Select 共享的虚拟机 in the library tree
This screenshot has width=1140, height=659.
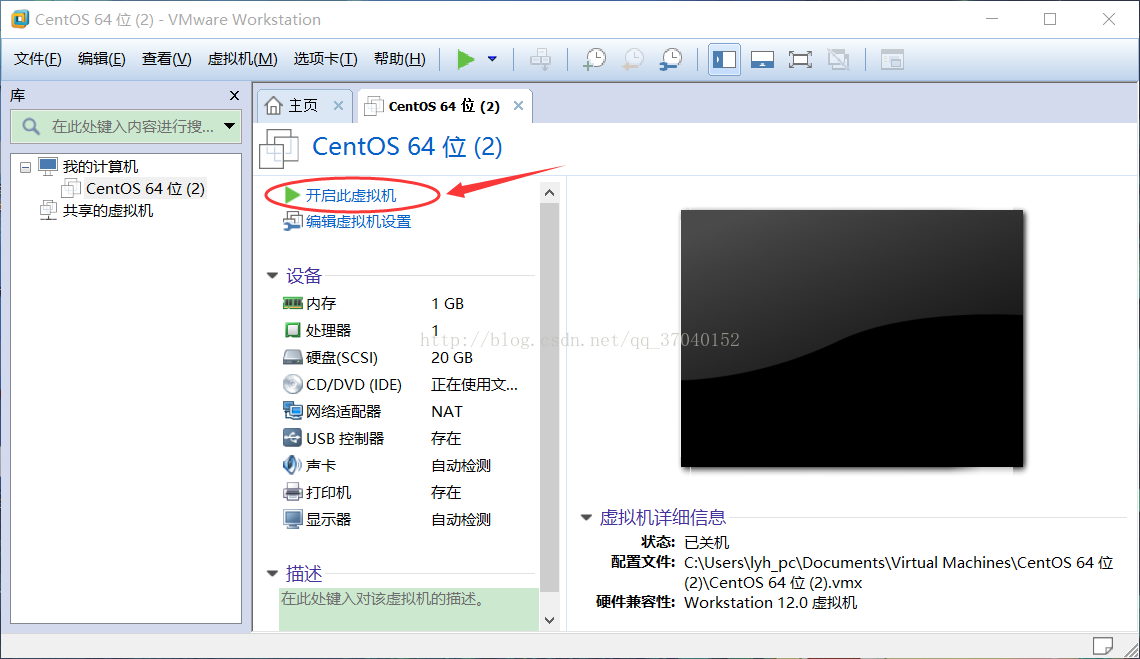108,210
